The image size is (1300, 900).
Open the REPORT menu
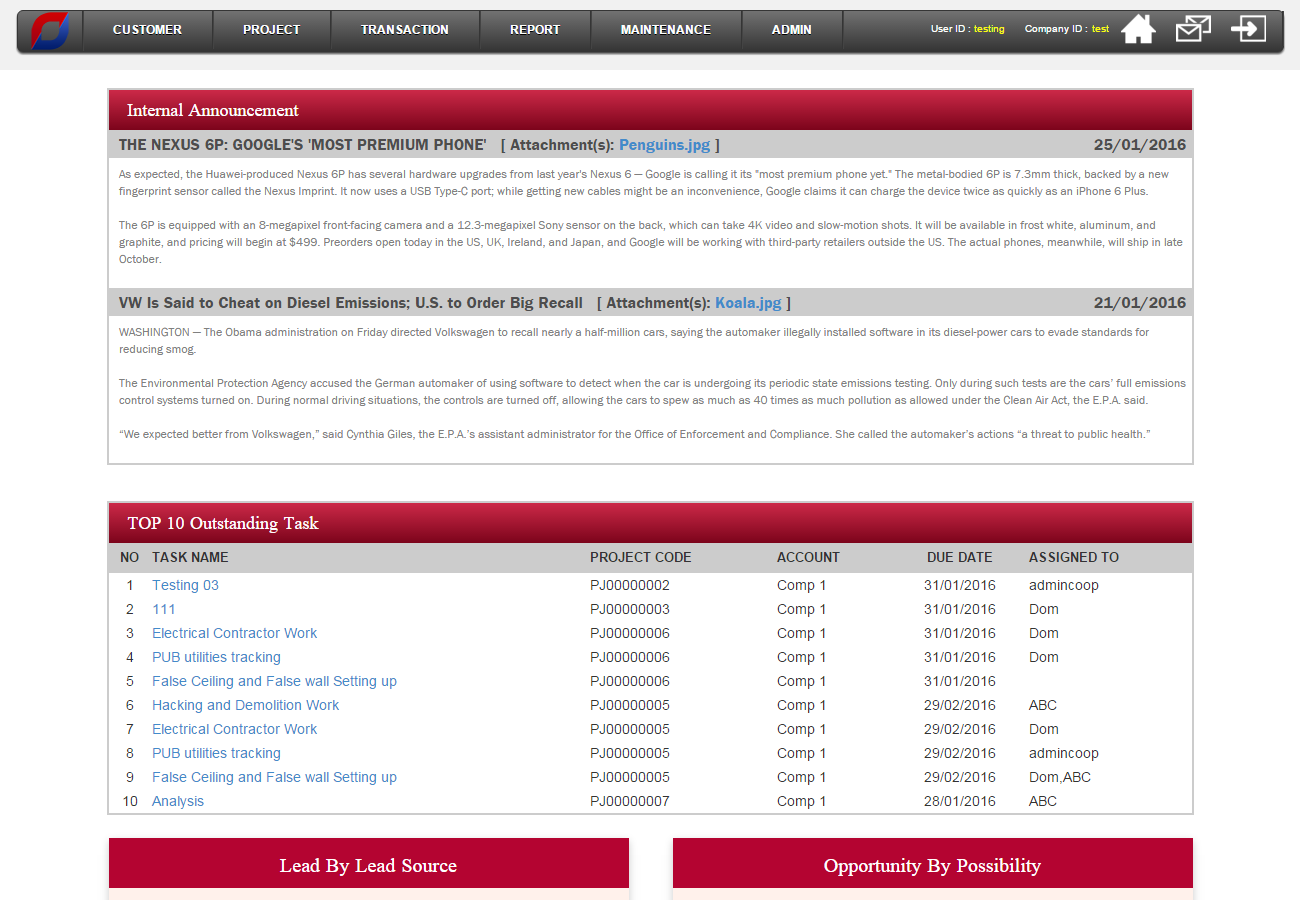535,30
